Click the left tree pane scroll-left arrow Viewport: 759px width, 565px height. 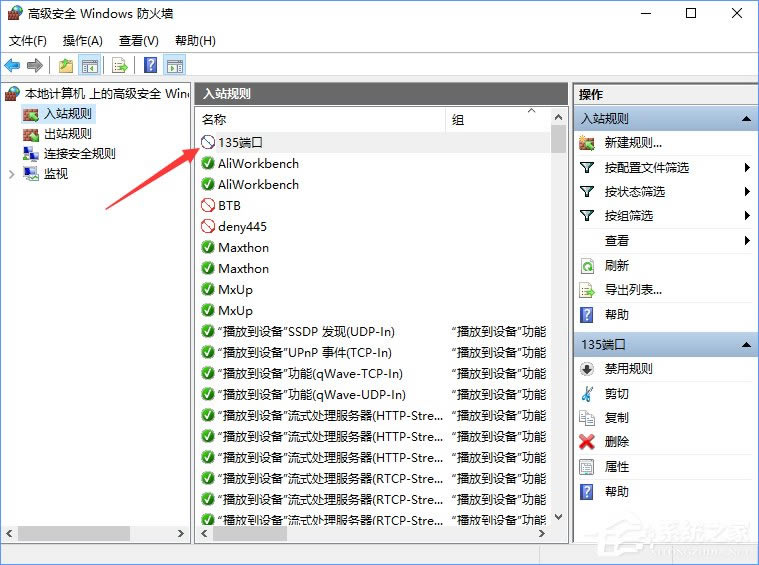[9, 534]
